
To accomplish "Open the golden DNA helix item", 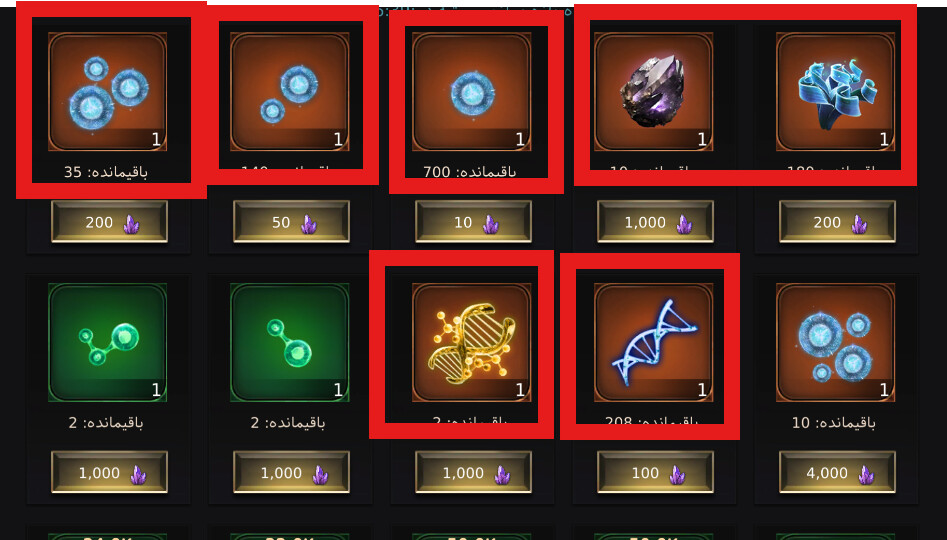I will coord(472,342).
